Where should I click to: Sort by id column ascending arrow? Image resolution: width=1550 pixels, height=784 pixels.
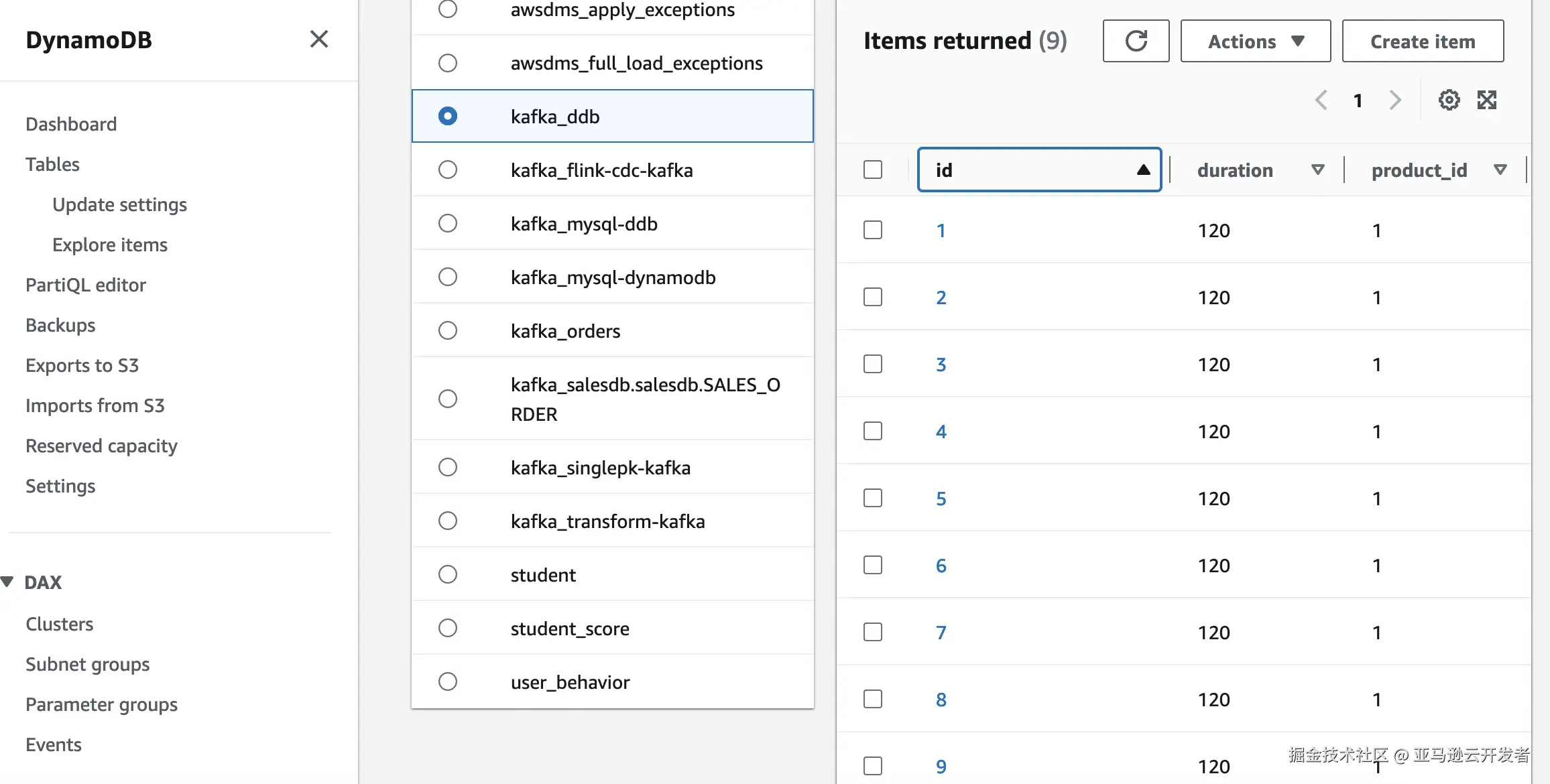[x=1144, y=170]
